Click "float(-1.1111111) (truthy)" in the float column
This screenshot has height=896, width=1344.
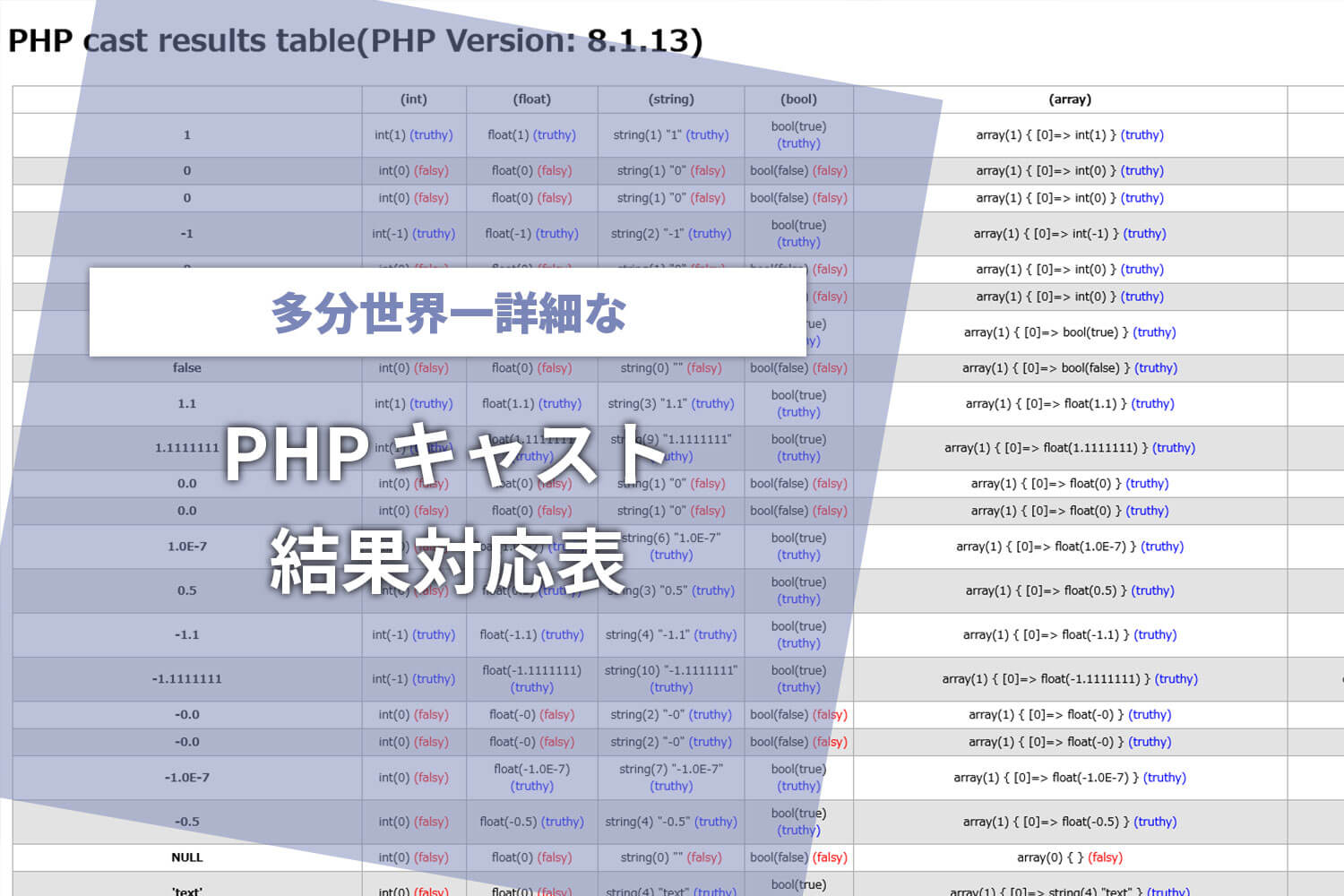pyautogui.click(x=532, y=679)
